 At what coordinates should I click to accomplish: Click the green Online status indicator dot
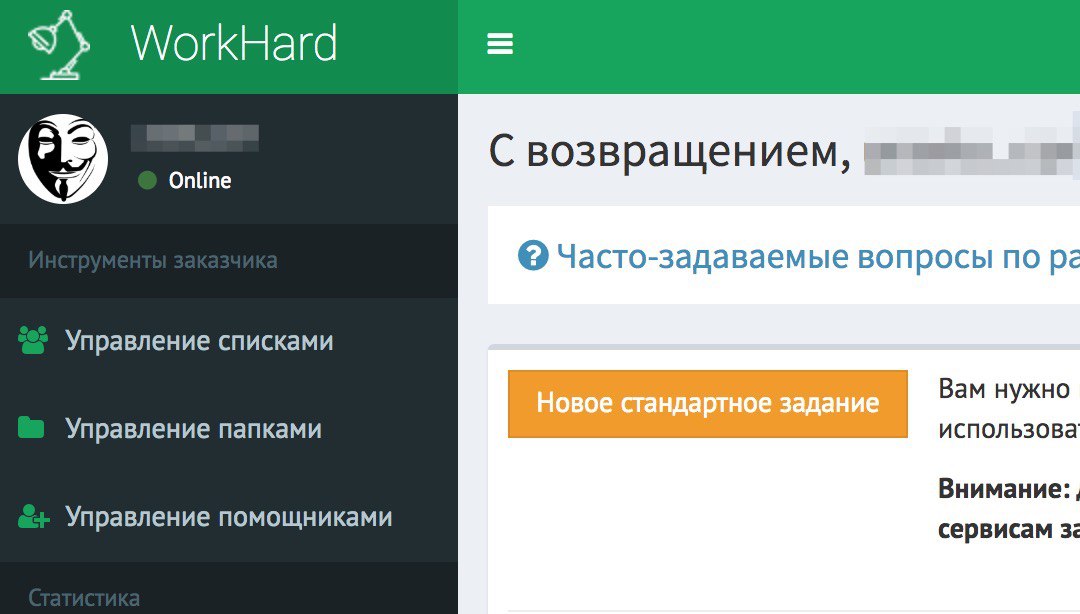tap(147, 181)
